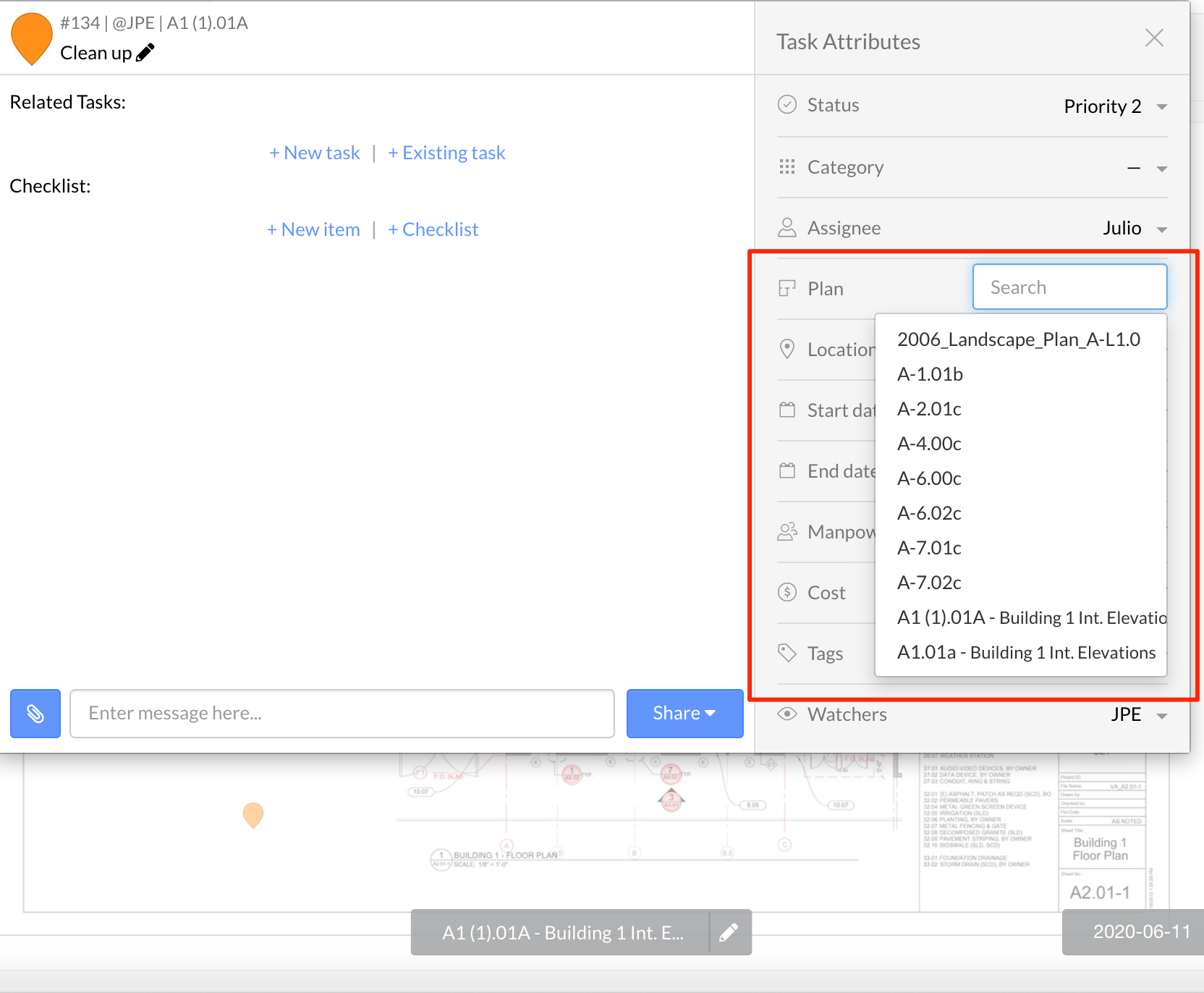Open the Status Priority 2 dropdown
This screenshot has width=1204, height=993.
(1115, 106)
